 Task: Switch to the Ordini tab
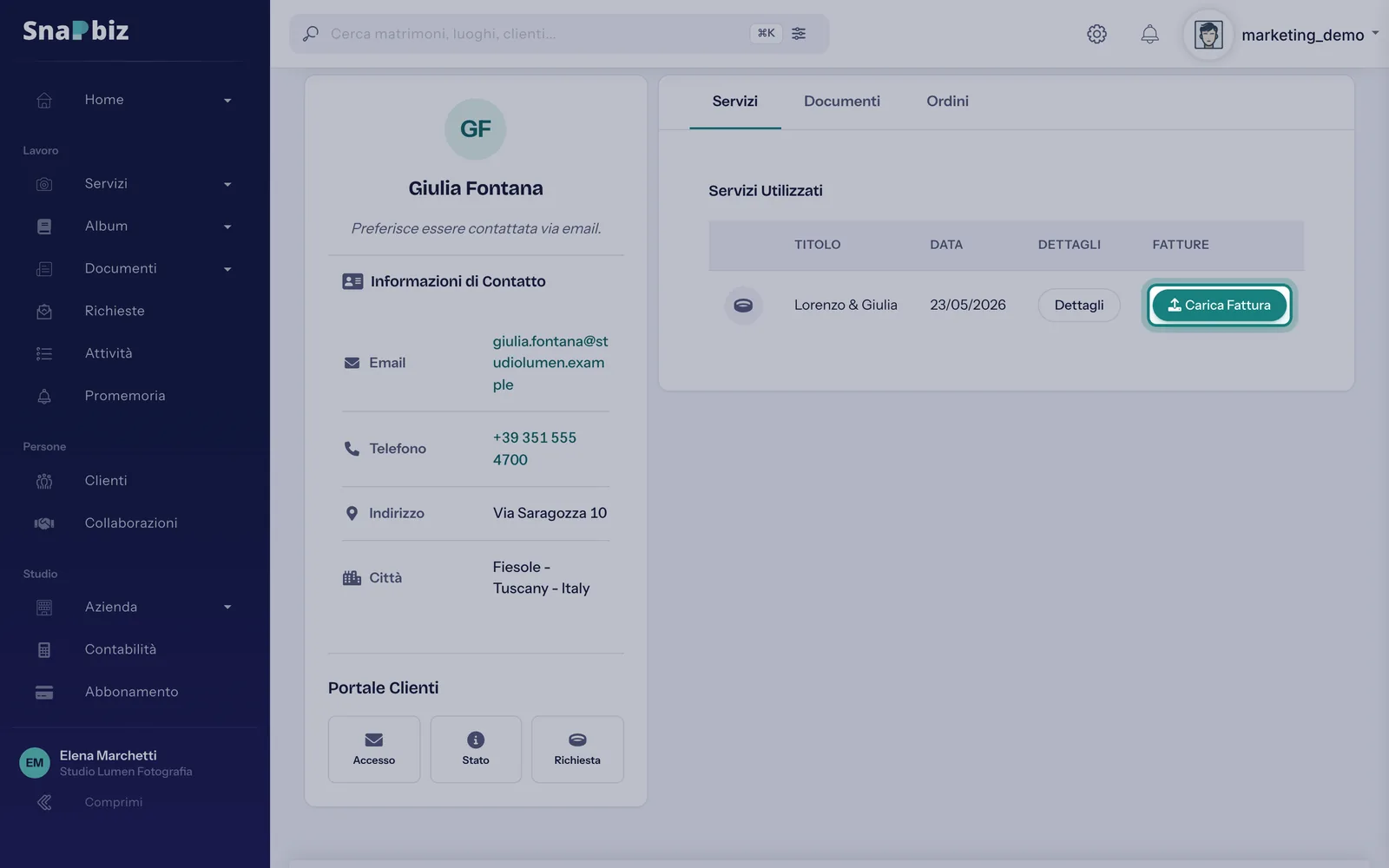947,102
